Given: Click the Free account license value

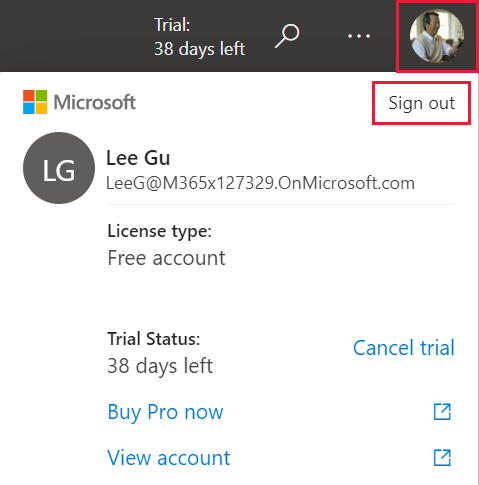Looking at the screenshot, I should 166,258.
